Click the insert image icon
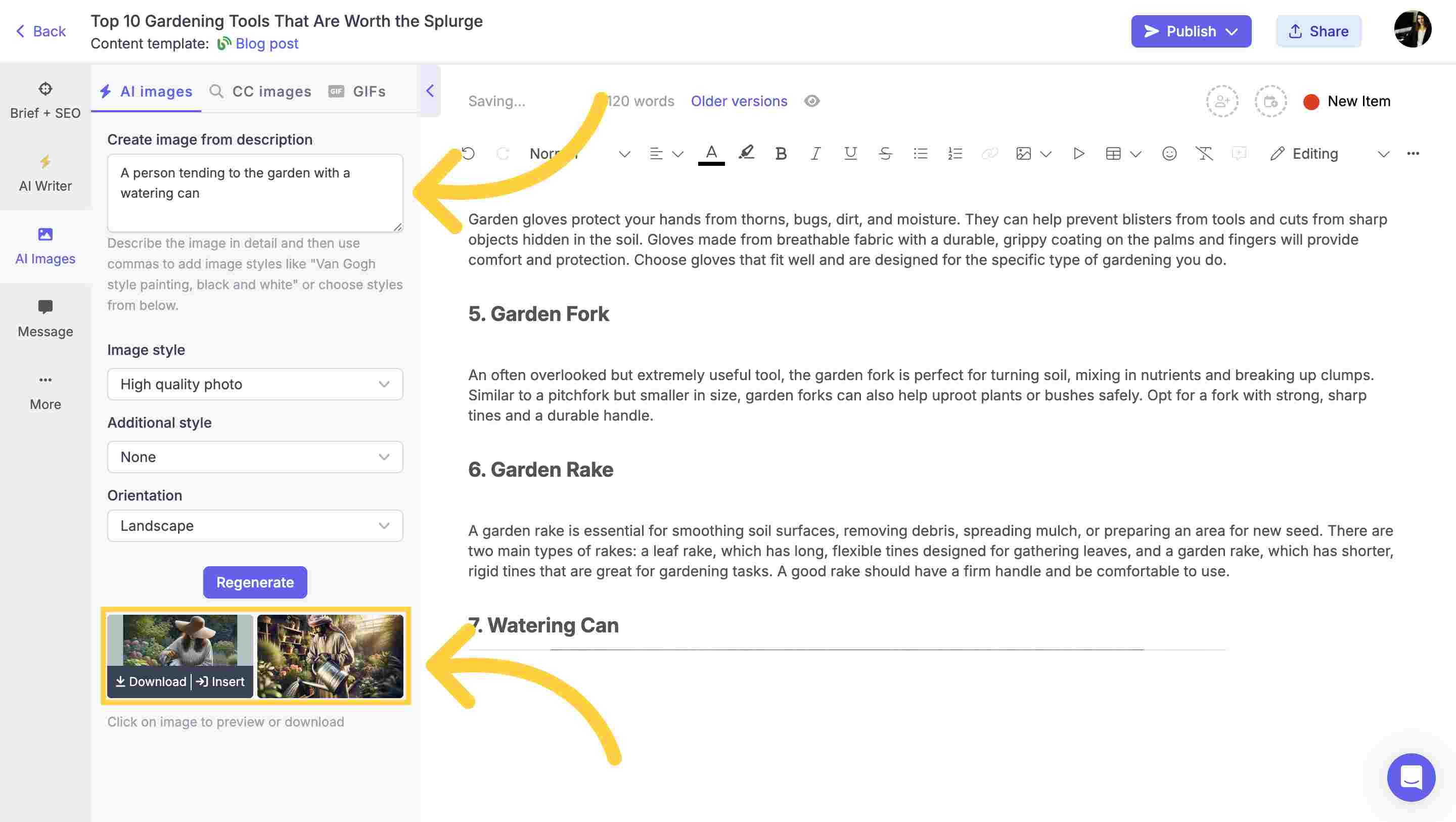 (x=1024, y=154)
